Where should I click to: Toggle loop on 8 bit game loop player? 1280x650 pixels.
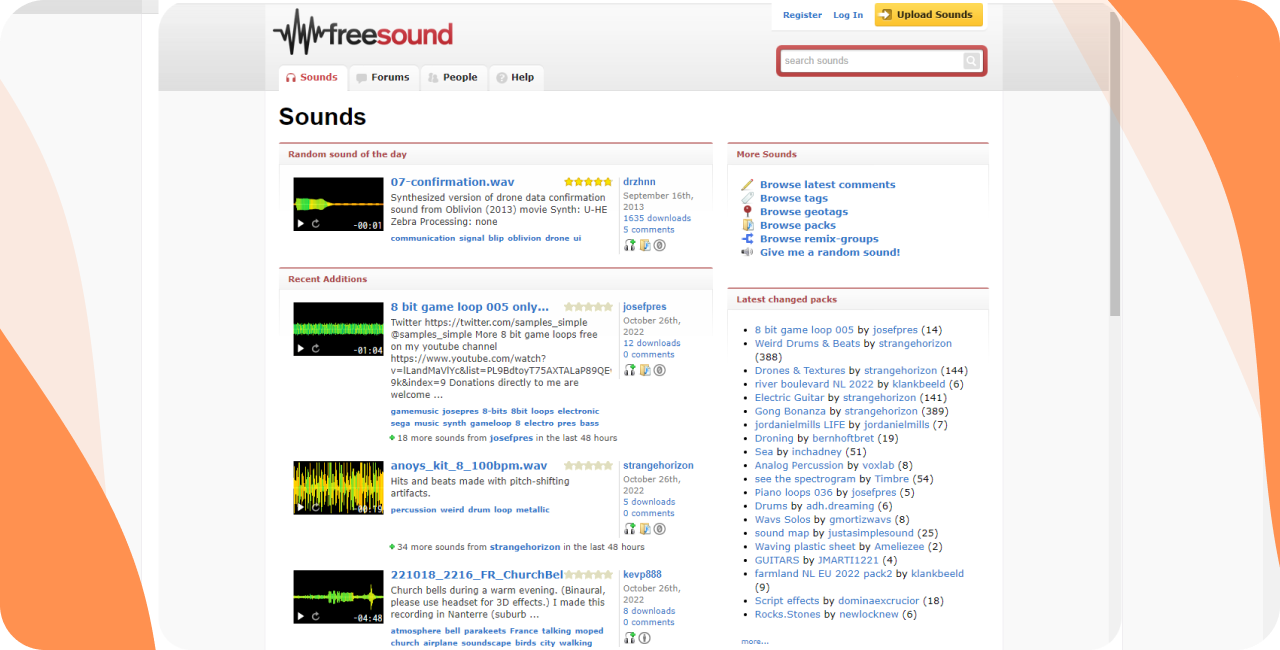click(x=316, y=349)
